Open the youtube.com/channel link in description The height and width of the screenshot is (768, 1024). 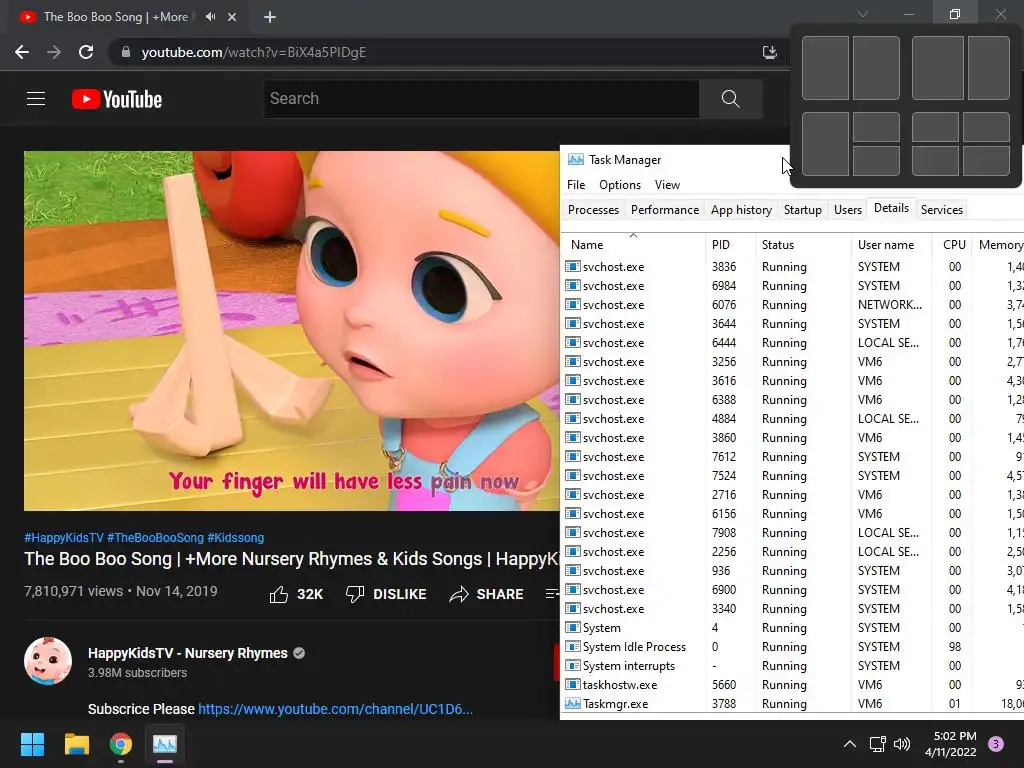(335, 709)
